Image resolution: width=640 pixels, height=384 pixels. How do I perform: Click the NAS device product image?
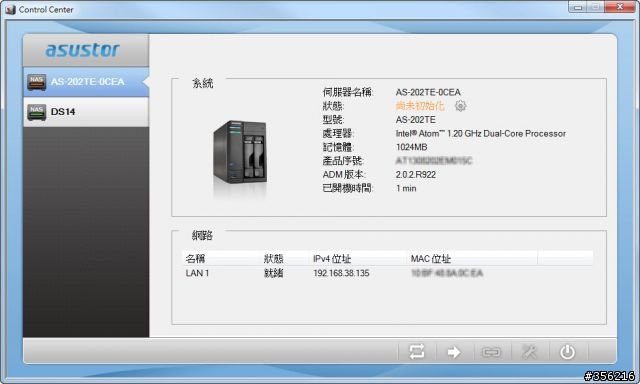point(240,152)
